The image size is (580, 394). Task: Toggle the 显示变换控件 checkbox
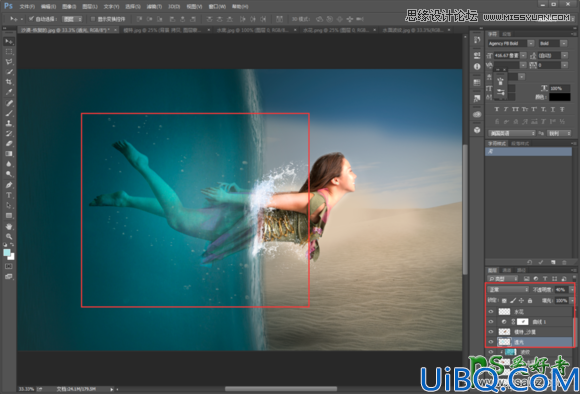[93, 19]
